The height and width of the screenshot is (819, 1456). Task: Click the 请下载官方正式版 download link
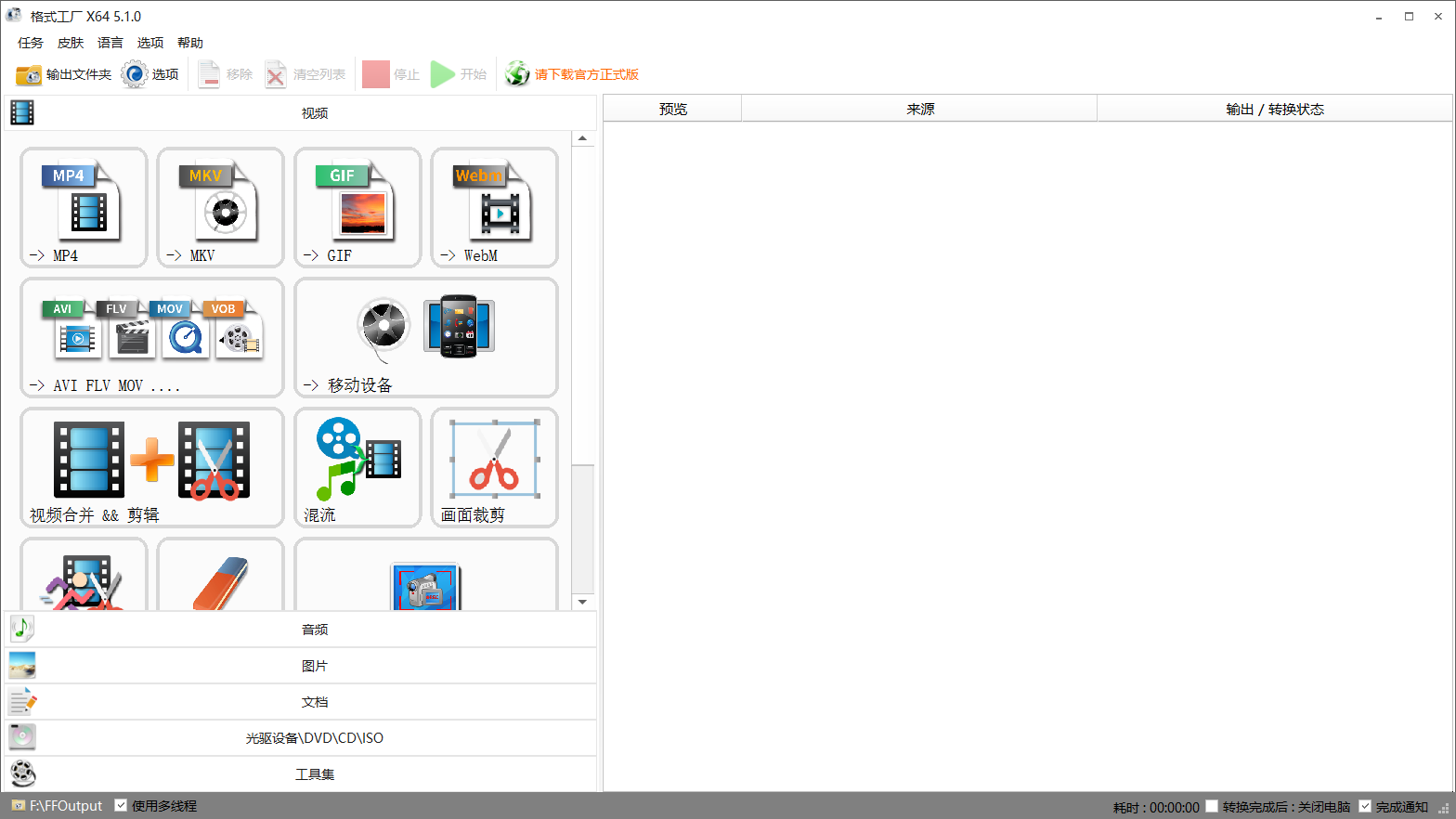572,74
